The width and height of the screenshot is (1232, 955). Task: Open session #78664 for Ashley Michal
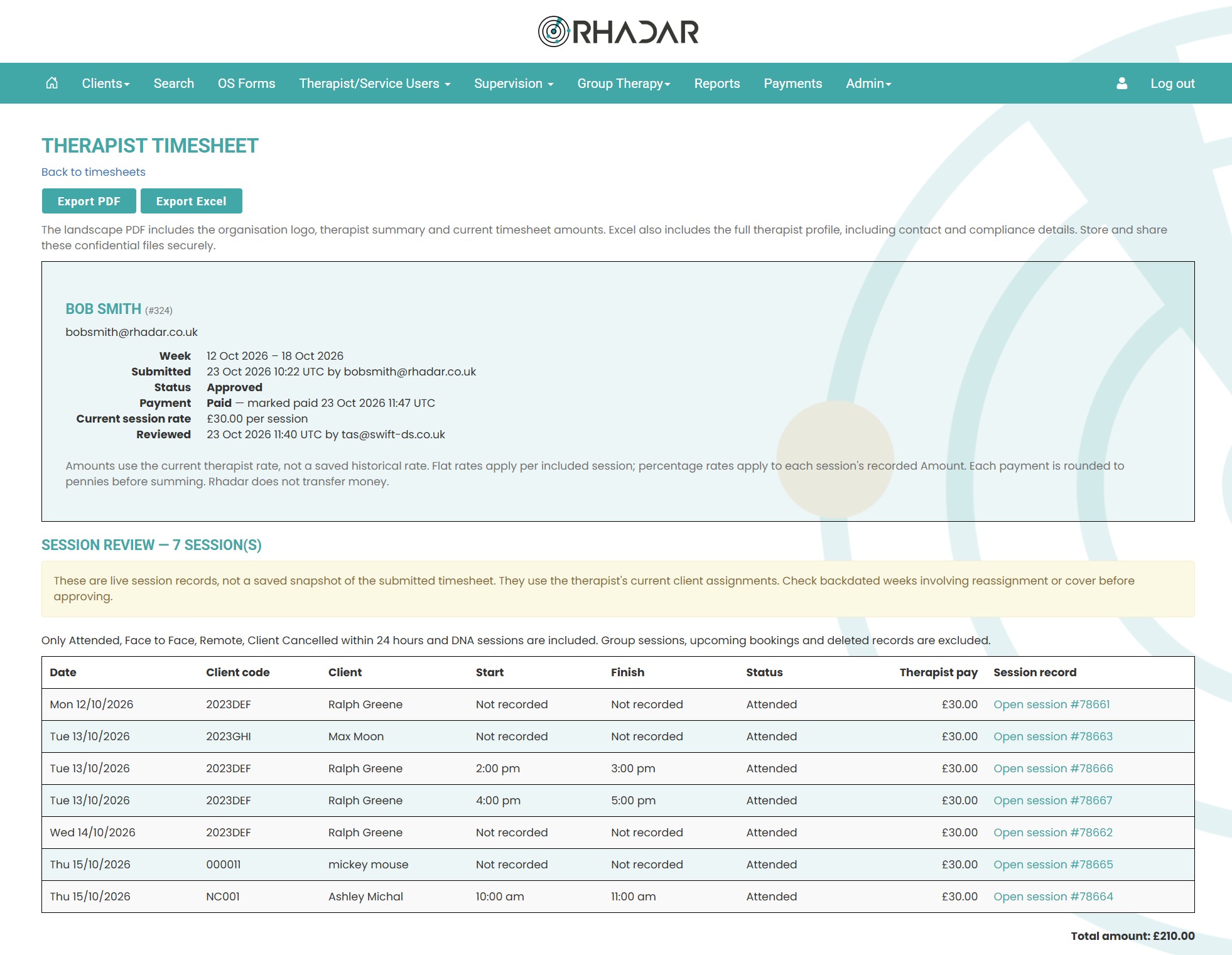[x=1053, y=897]
